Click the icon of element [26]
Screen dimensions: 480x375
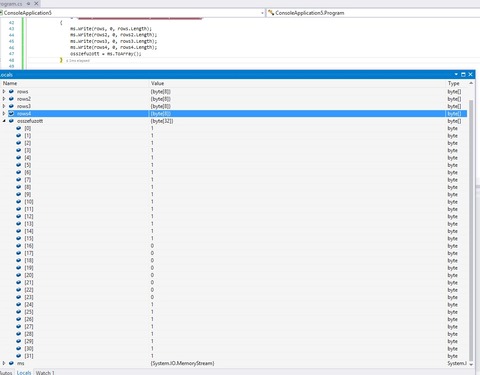[19, 319]
